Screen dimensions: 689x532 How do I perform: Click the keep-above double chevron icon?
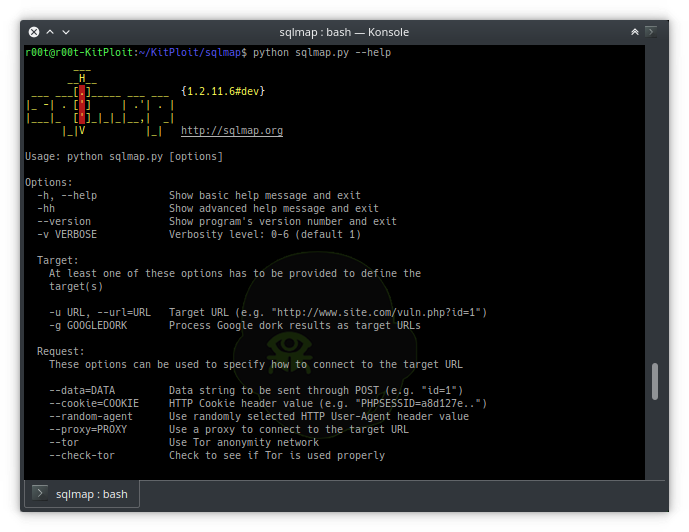click(x=635, y=32)
